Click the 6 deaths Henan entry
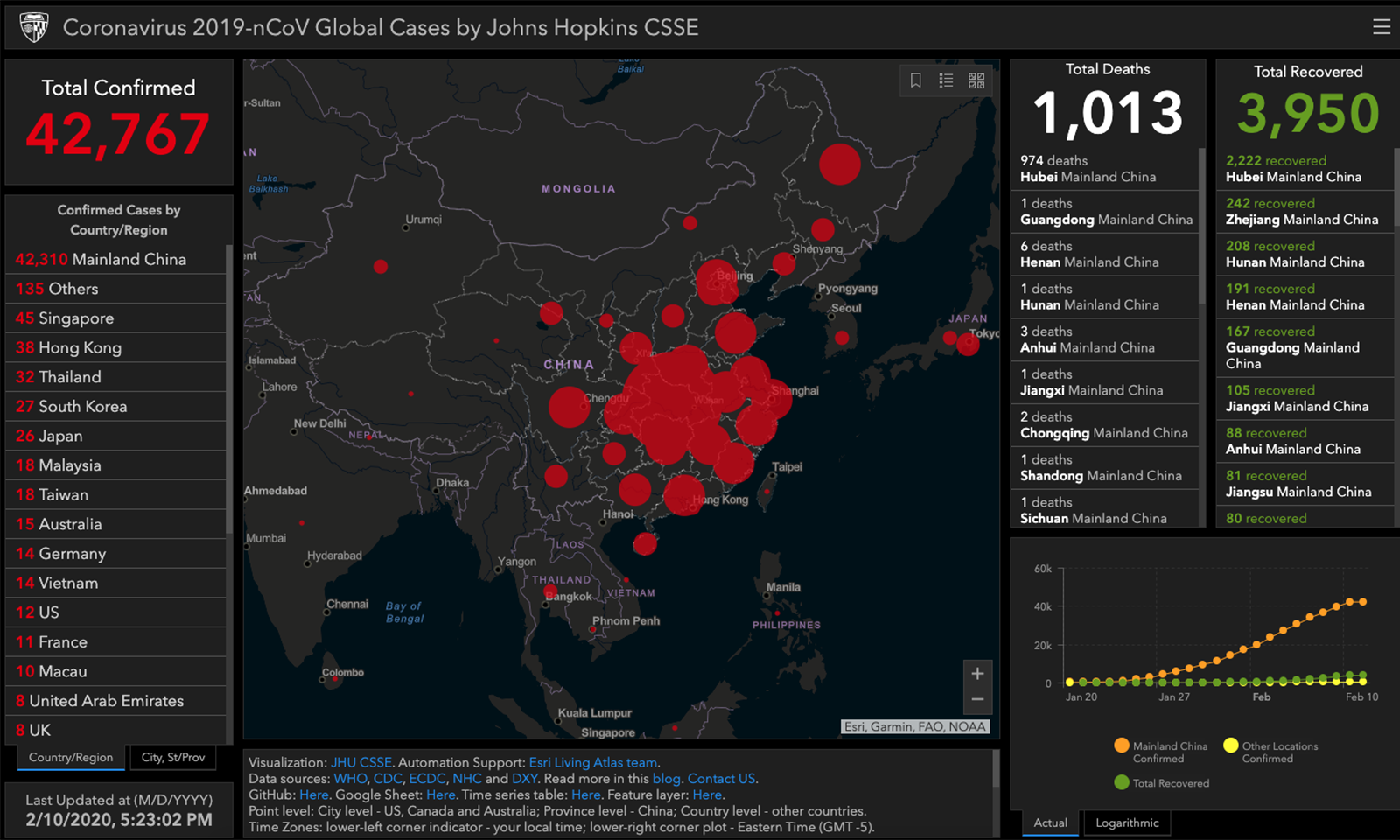 pyautogui.click(x=1104, y=255)
